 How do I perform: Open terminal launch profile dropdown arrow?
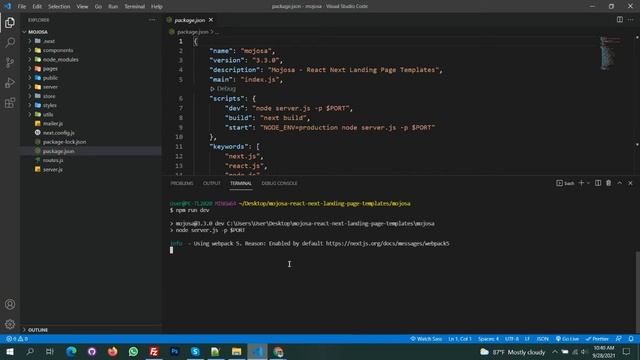(x=588, y=183)
